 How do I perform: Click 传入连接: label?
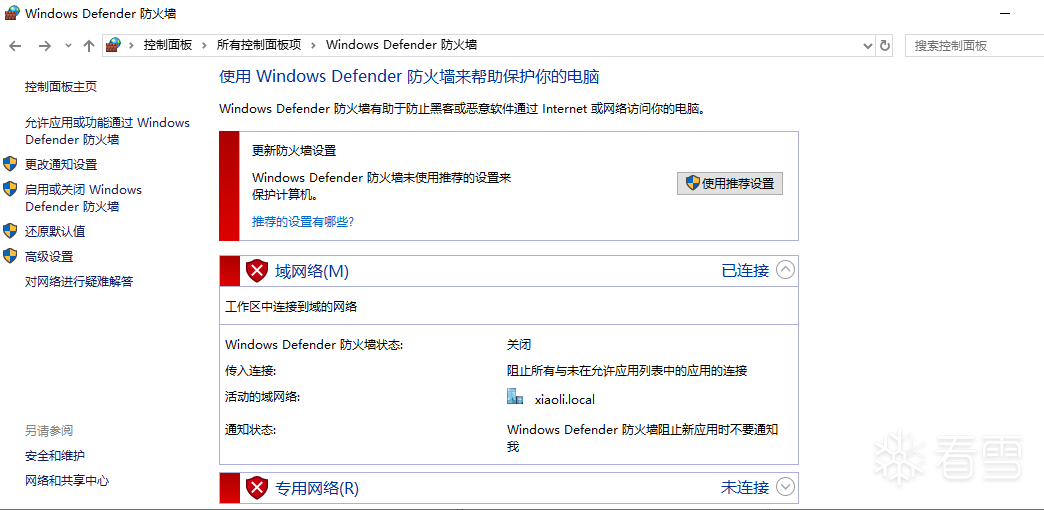[x=250, y=371]
